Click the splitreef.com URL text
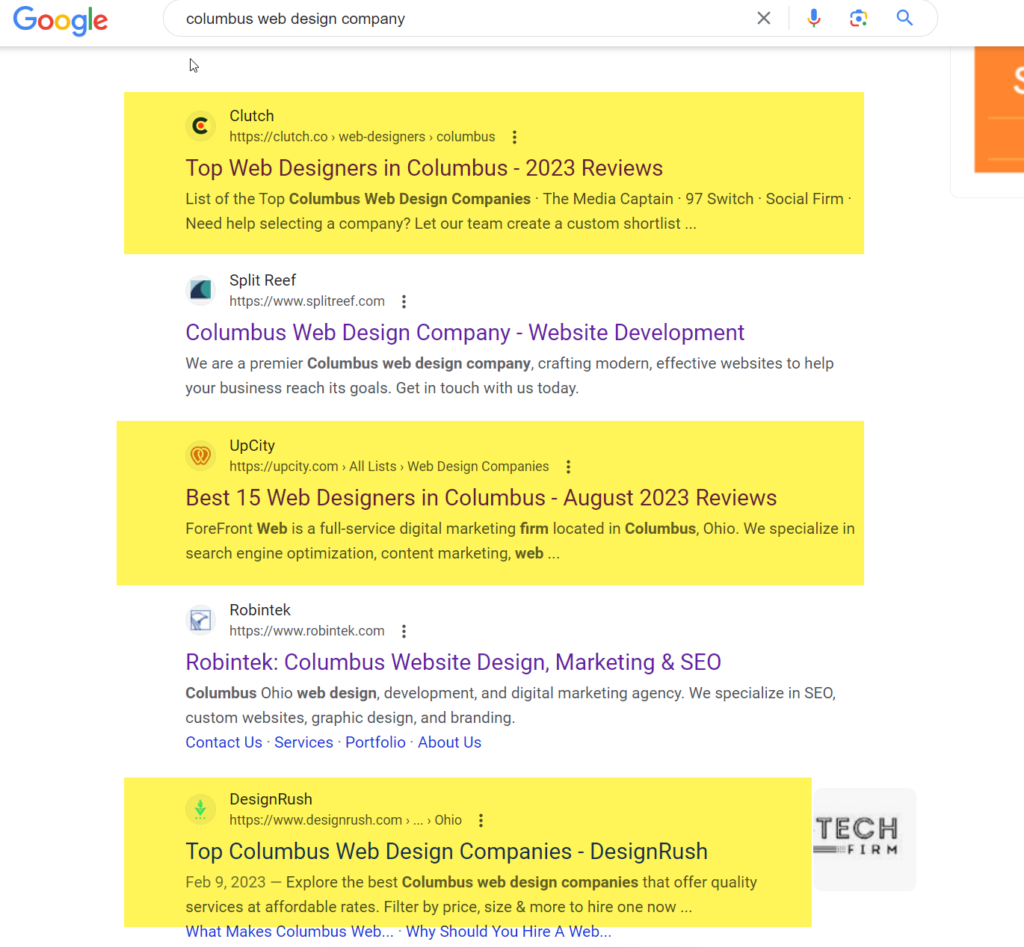The image size is (1024, 948). coord(307,302)
